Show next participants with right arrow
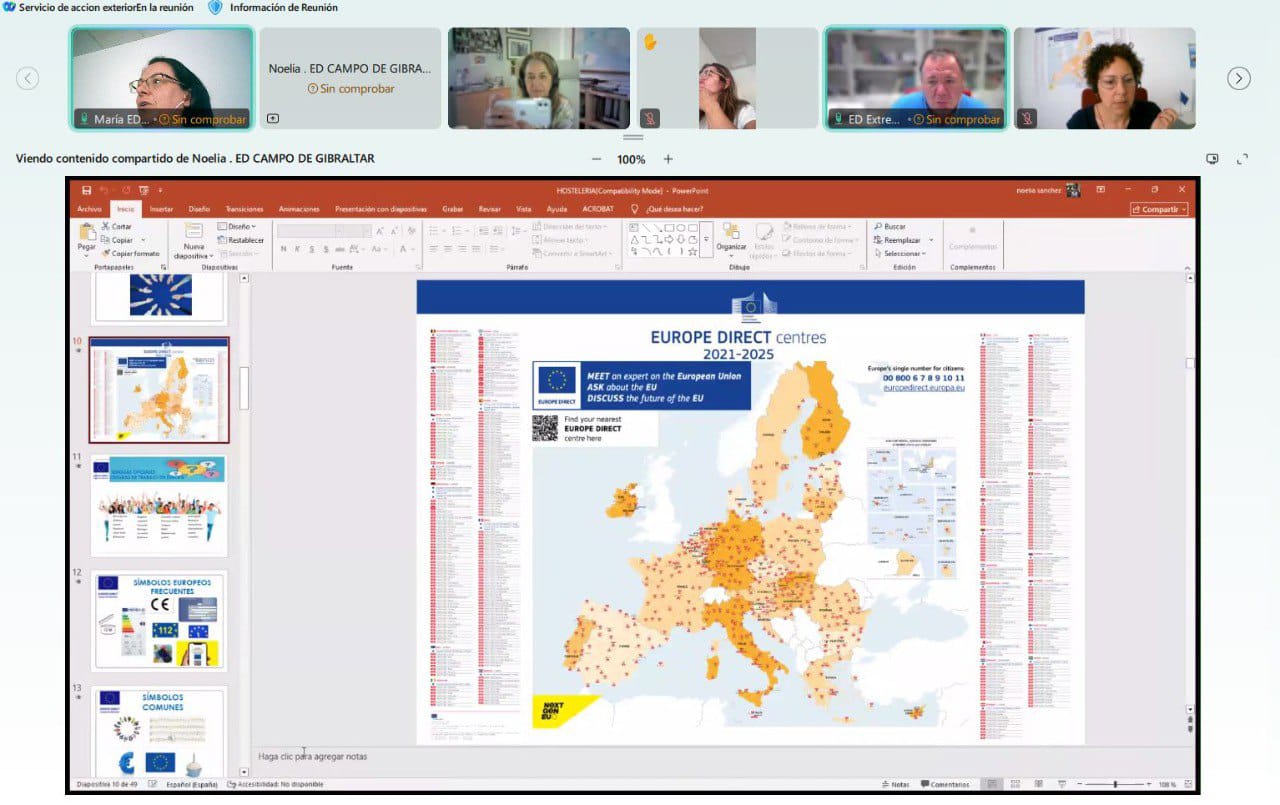Screen dimensions: 1280x805 pyautogui.click(x=1238, y=78)
